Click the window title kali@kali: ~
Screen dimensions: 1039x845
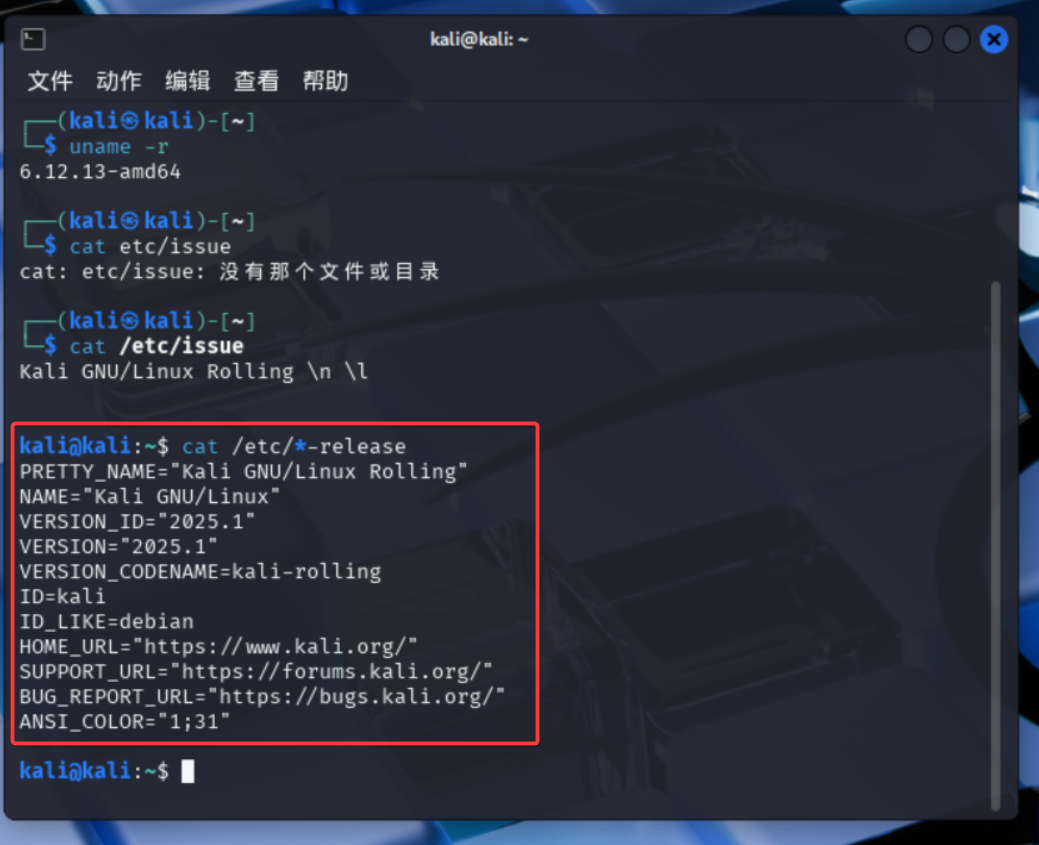[478, 39]
